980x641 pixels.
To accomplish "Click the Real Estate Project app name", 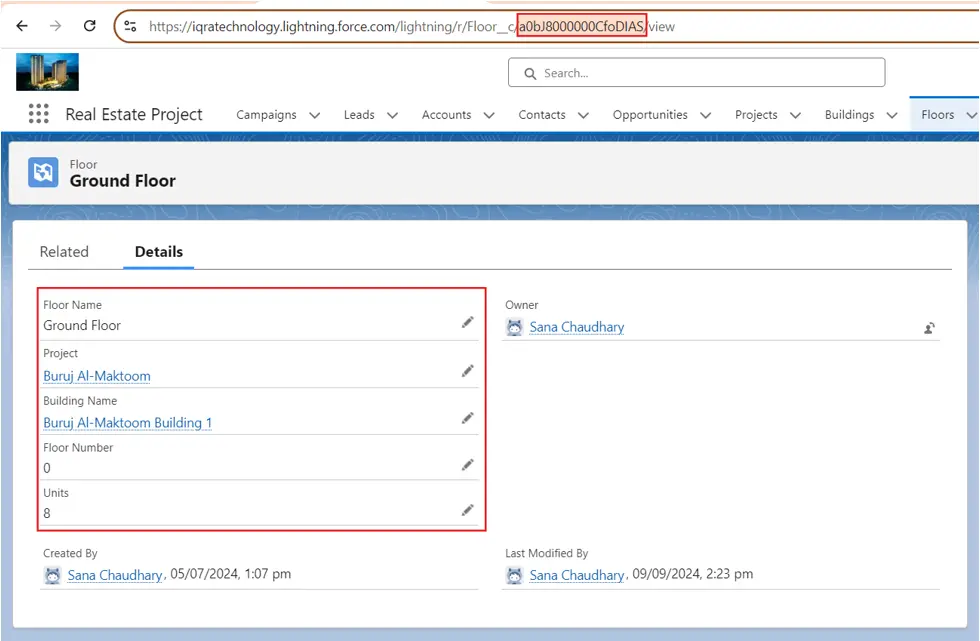I will (x=134, y=115).
